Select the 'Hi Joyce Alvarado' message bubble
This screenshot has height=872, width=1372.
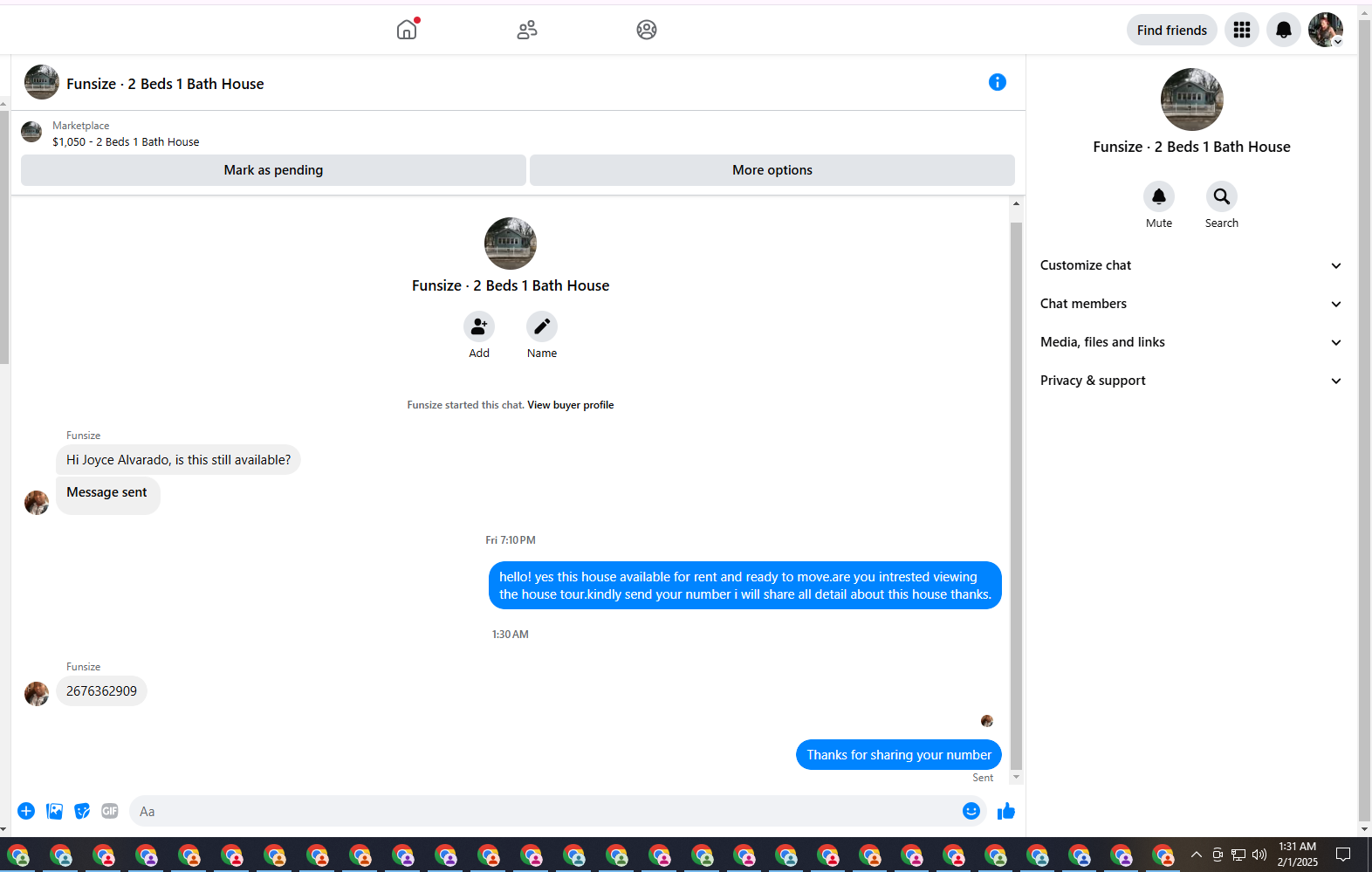point(178,460)
